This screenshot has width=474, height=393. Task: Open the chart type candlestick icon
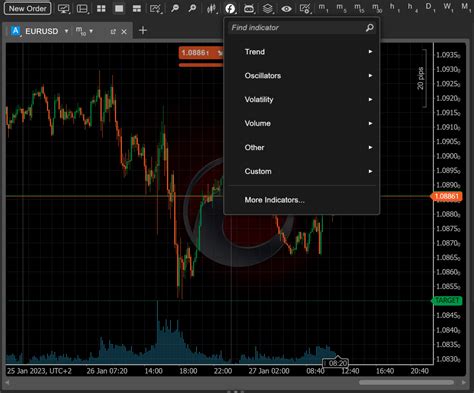[x=211, y=8]
